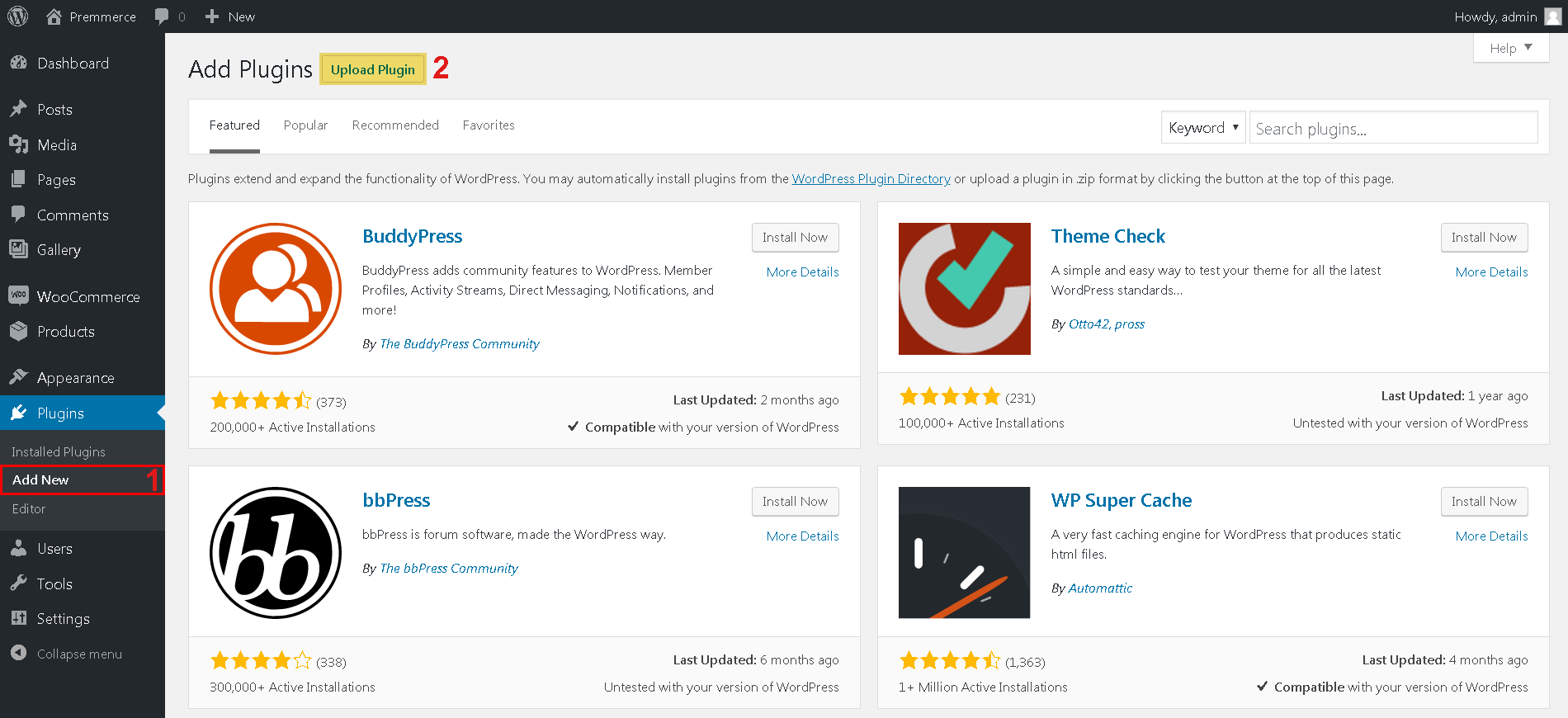Open the Keyword search type dropdown
1568x718 pixels.
1202,128
